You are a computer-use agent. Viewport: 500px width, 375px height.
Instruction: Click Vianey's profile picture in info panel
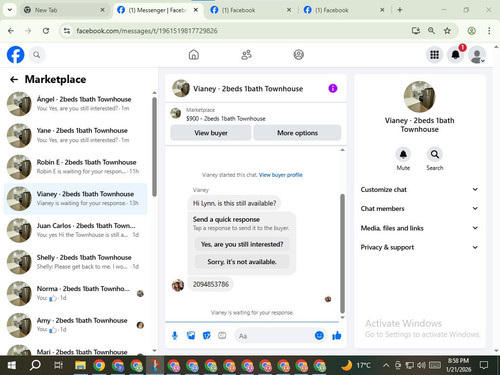coord(419,97)
